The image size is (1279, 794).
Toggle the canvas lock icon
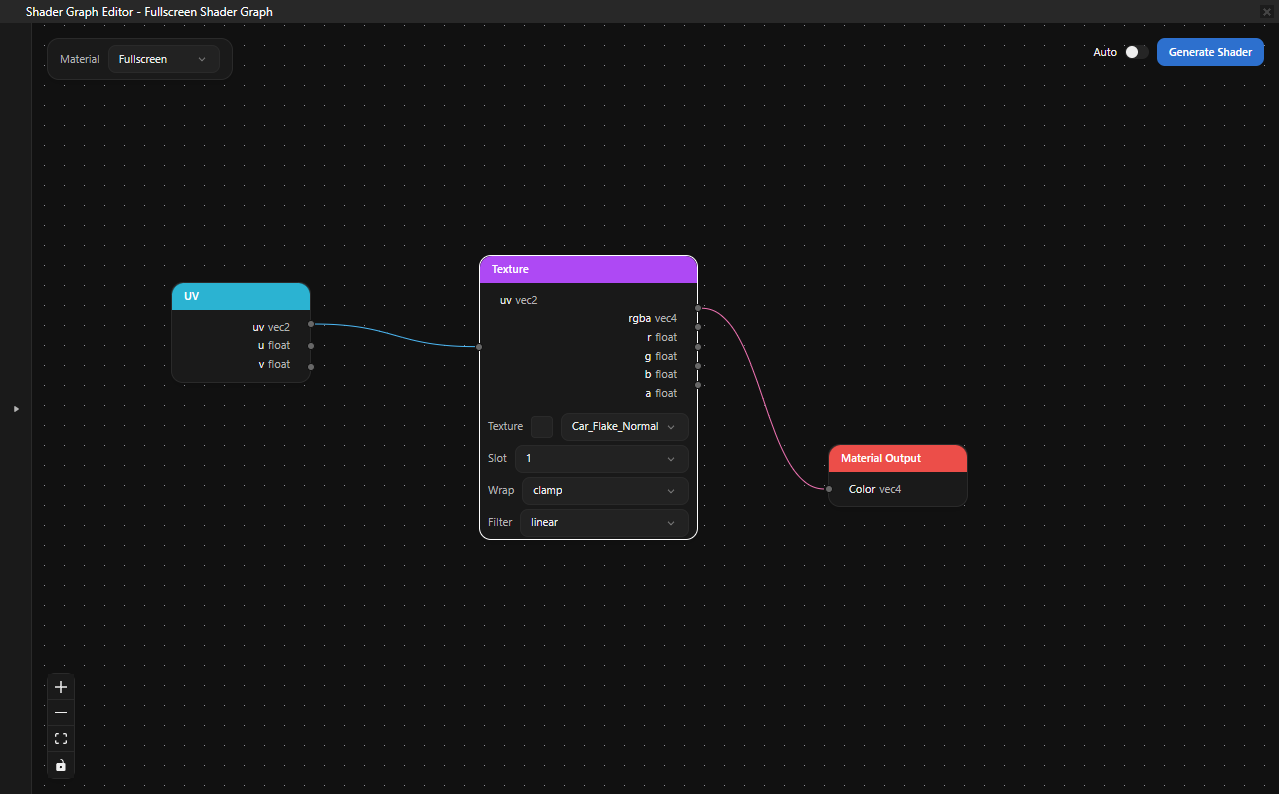[x=61, y=765]
